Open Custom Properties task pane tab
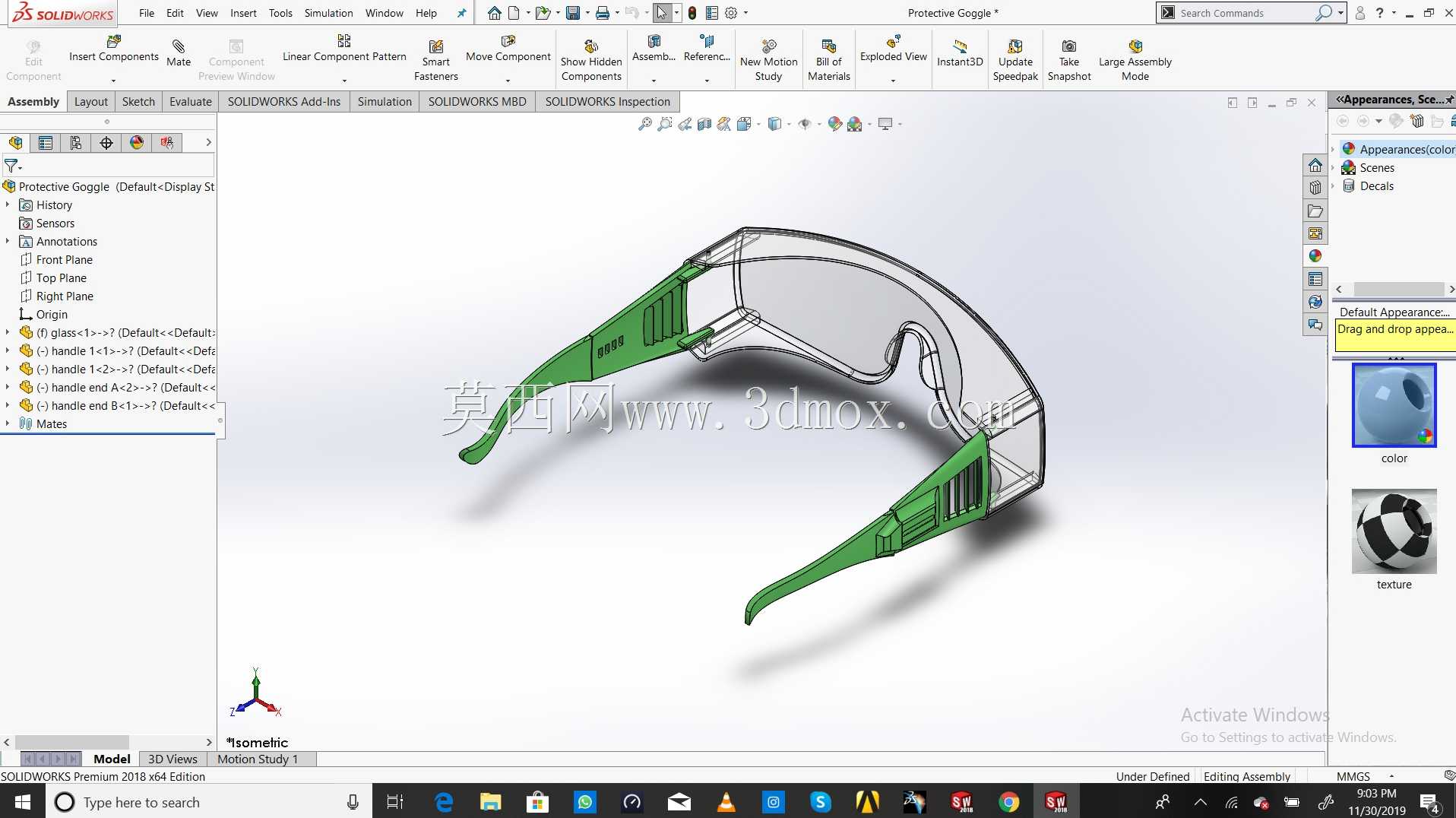 click(x=1315, y=279)
